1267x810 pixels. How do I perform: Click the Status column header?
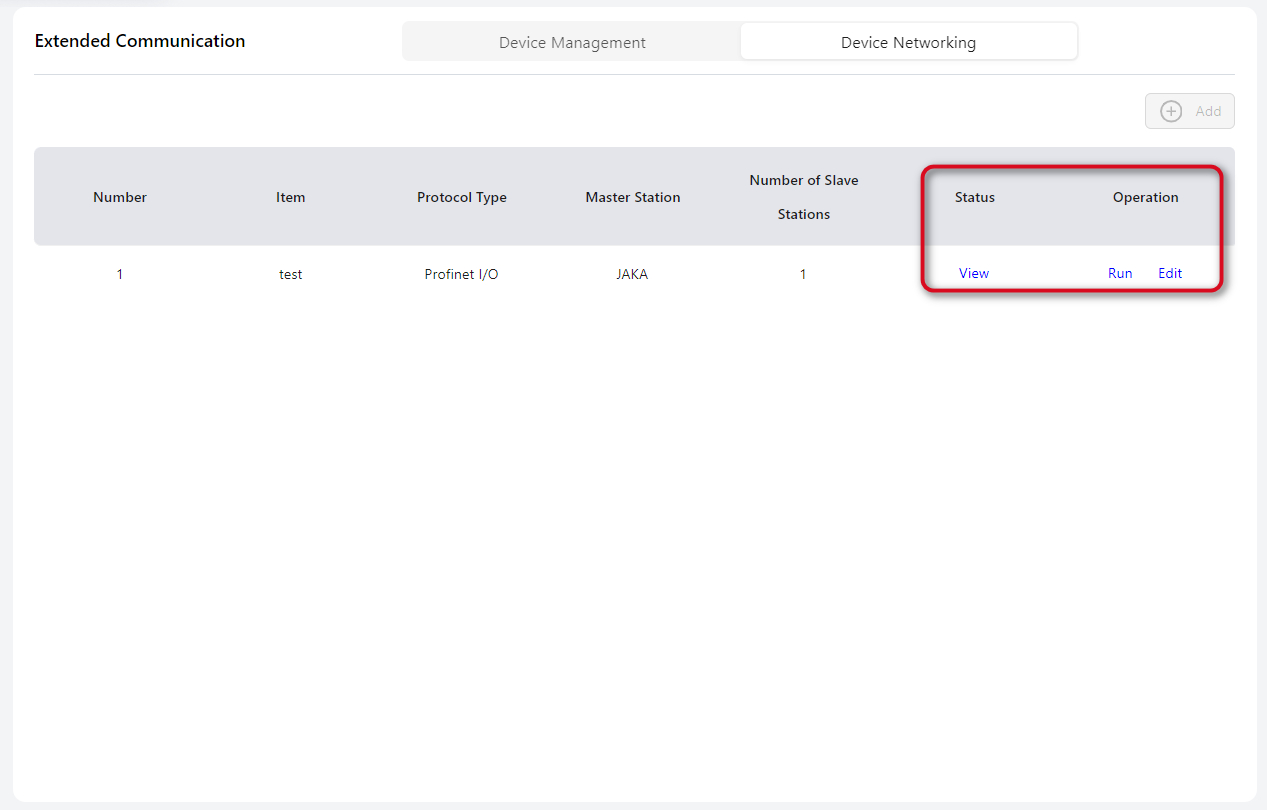click(x=975, y=197)
